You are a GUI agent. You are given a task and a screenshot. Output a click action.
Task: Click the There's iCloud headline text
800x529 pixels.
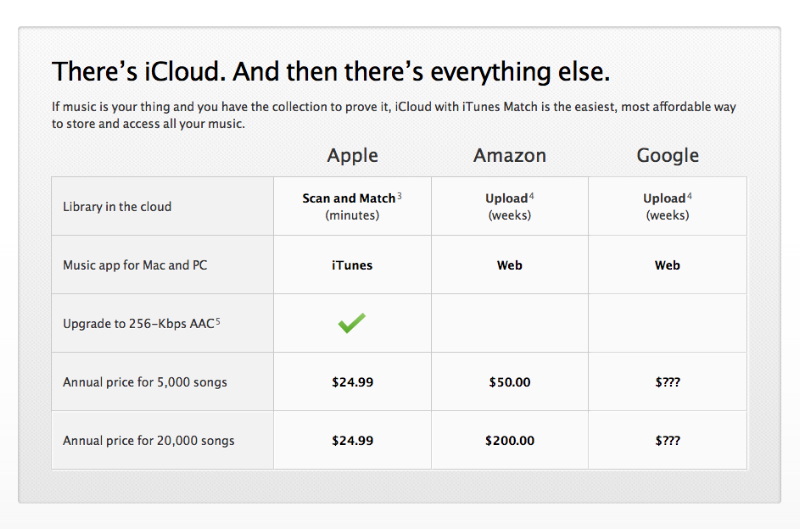click(x=330, y=72)
